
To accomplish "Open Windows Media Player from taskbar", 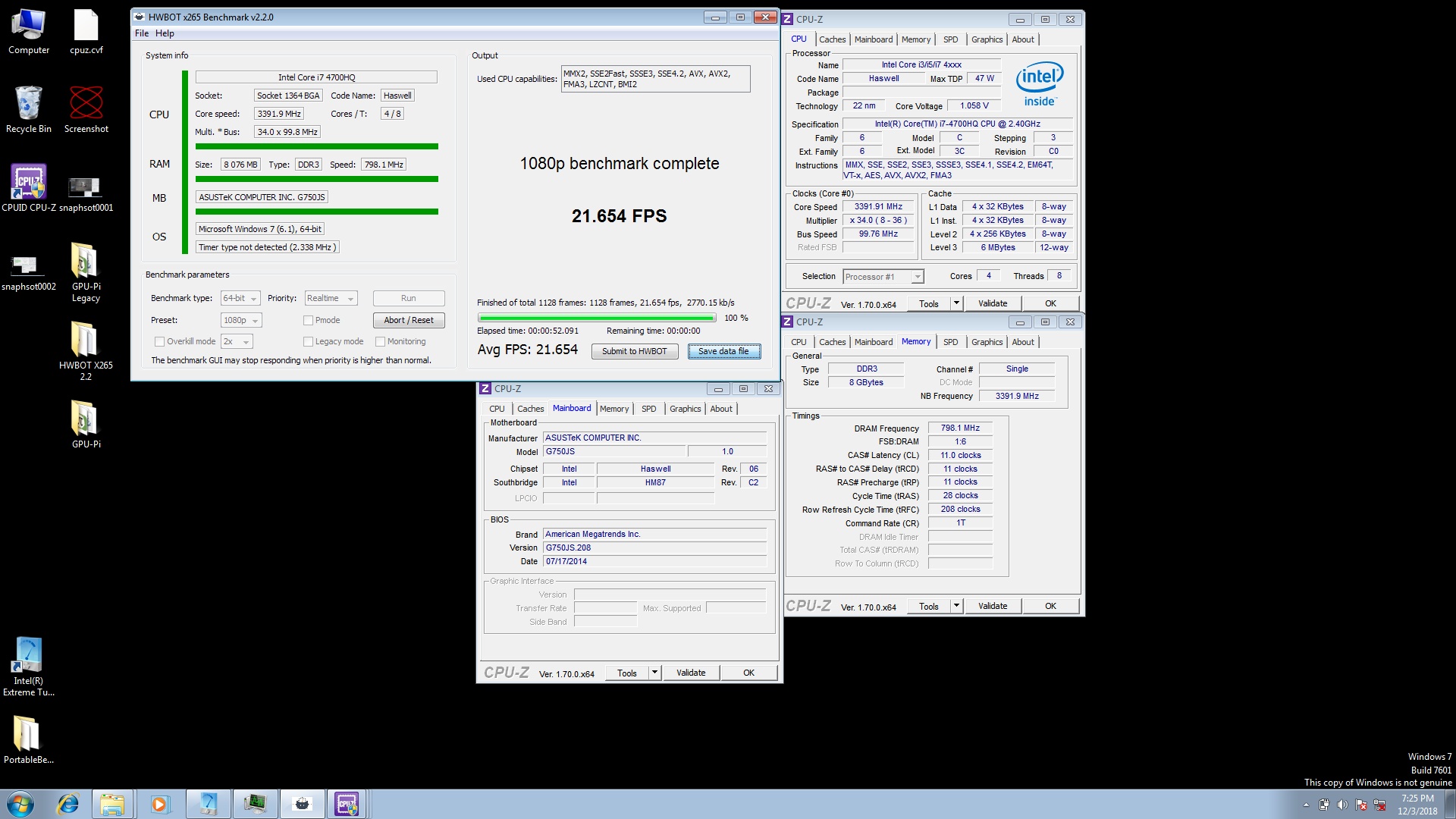I will (x=160, y=804).
